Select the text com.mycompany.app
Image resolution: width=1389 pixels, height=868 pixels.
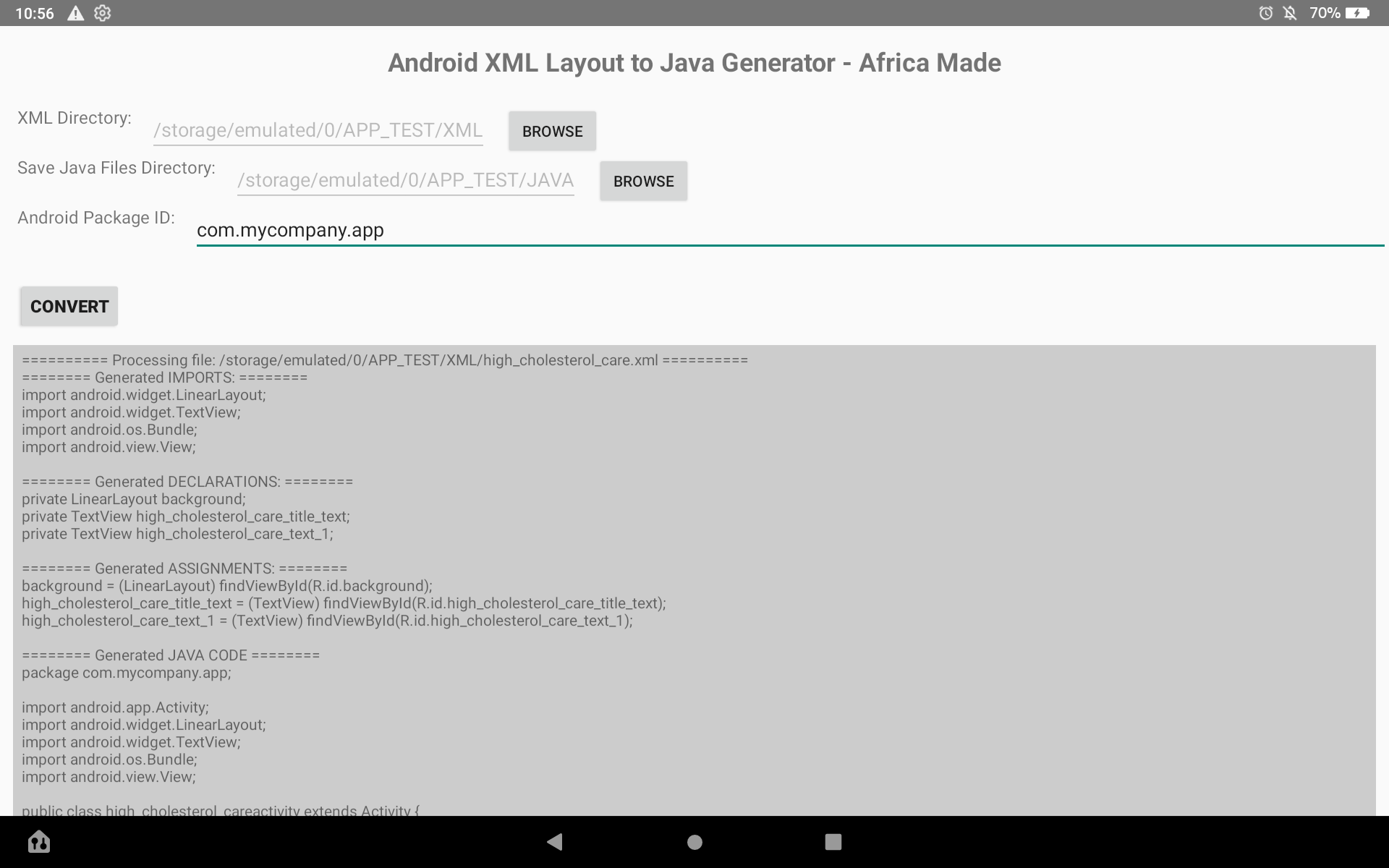point(290,230)
